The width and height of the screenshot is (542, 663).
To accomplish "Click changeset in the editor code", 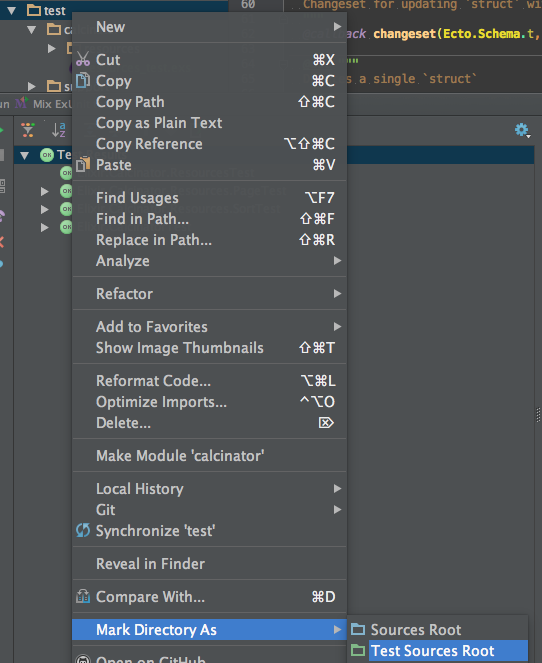I will pyautogui.click(x=405, y=34).
